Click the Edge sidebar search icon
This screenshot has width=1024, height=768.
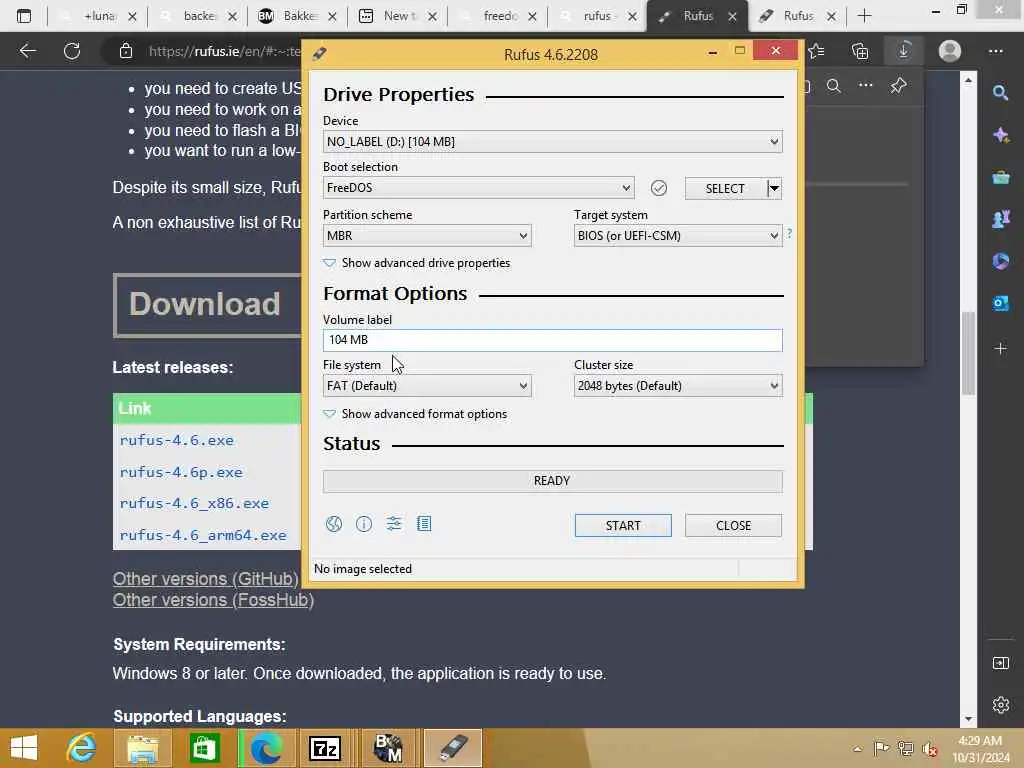pos(1000,93)
